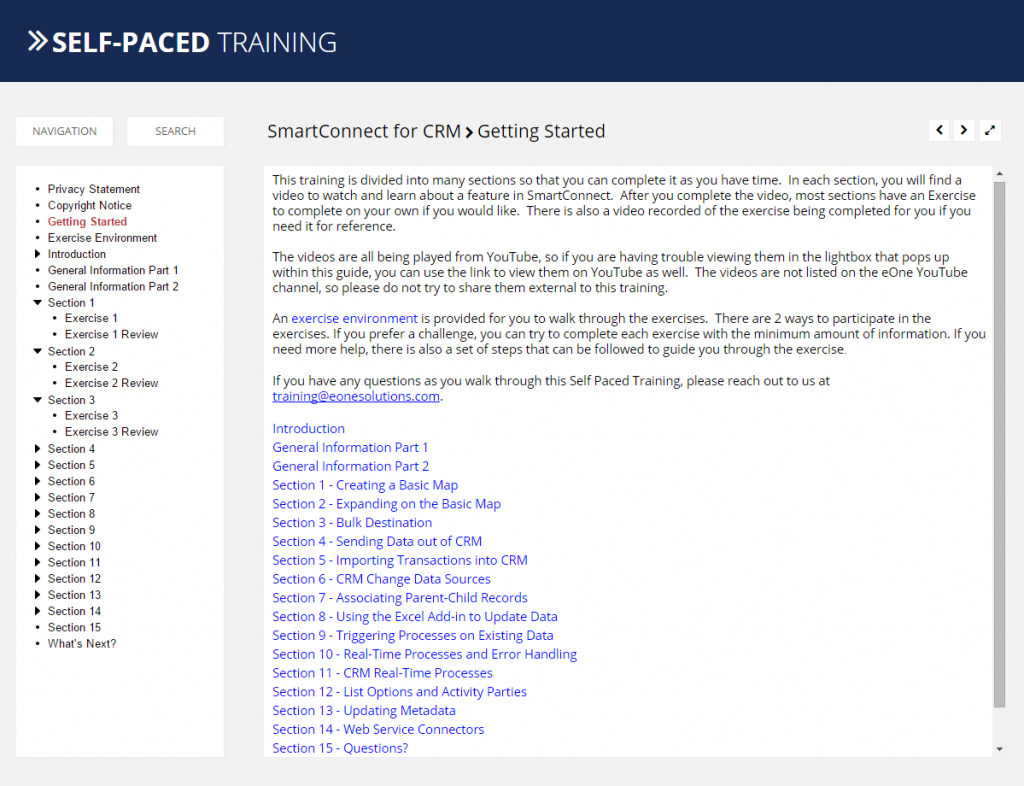Image resolution: width=1024 pixels, height=786 pixels.
Task: Expand Section 8 in the navigation tree
Action: click(x=37, y=514)
